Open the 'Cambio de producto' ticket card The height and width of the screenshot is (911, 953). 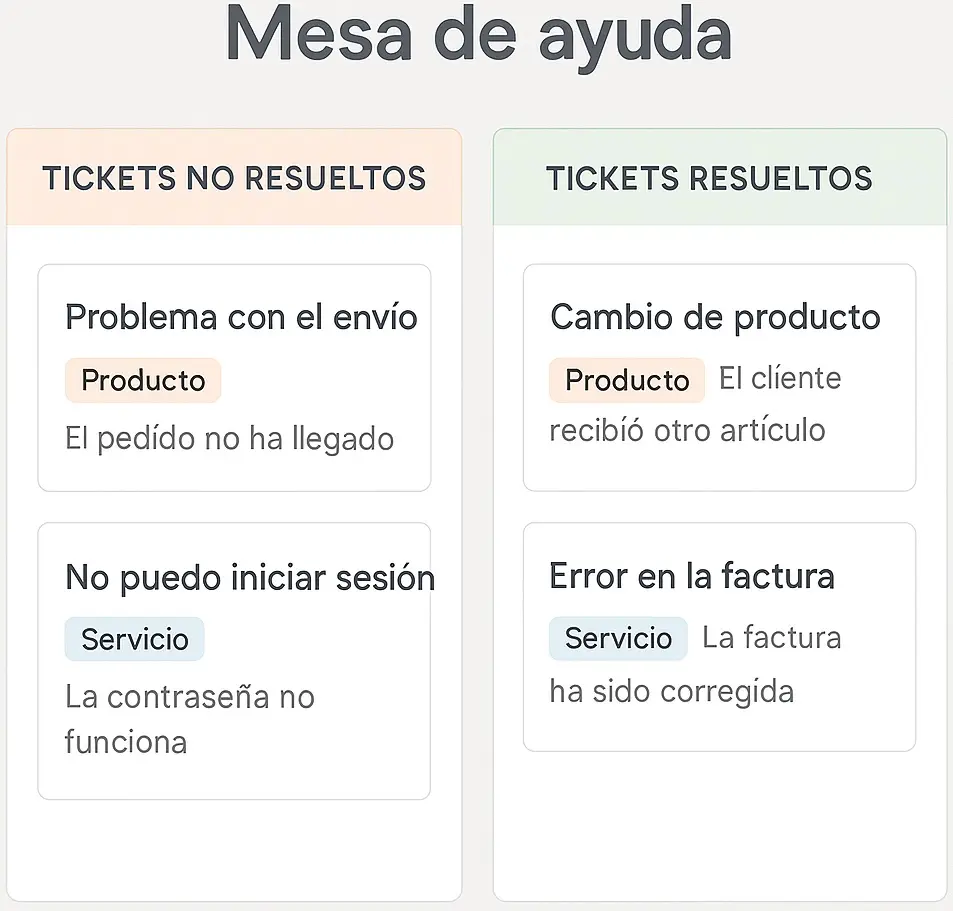(719, 377)
